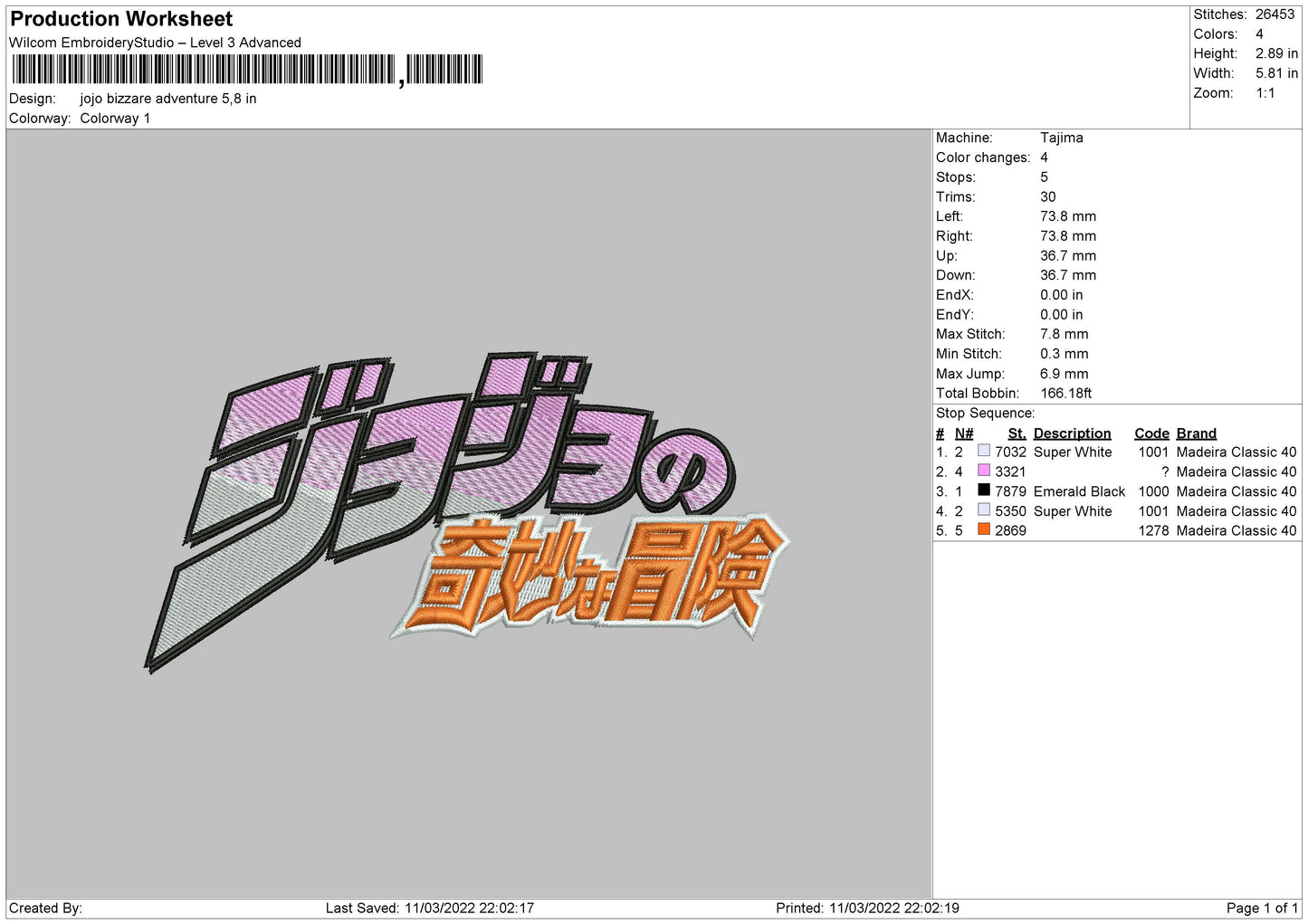Click the black Emerald Black thread swatch
This screenshot has width=1308, height=924.
point(984,491)
